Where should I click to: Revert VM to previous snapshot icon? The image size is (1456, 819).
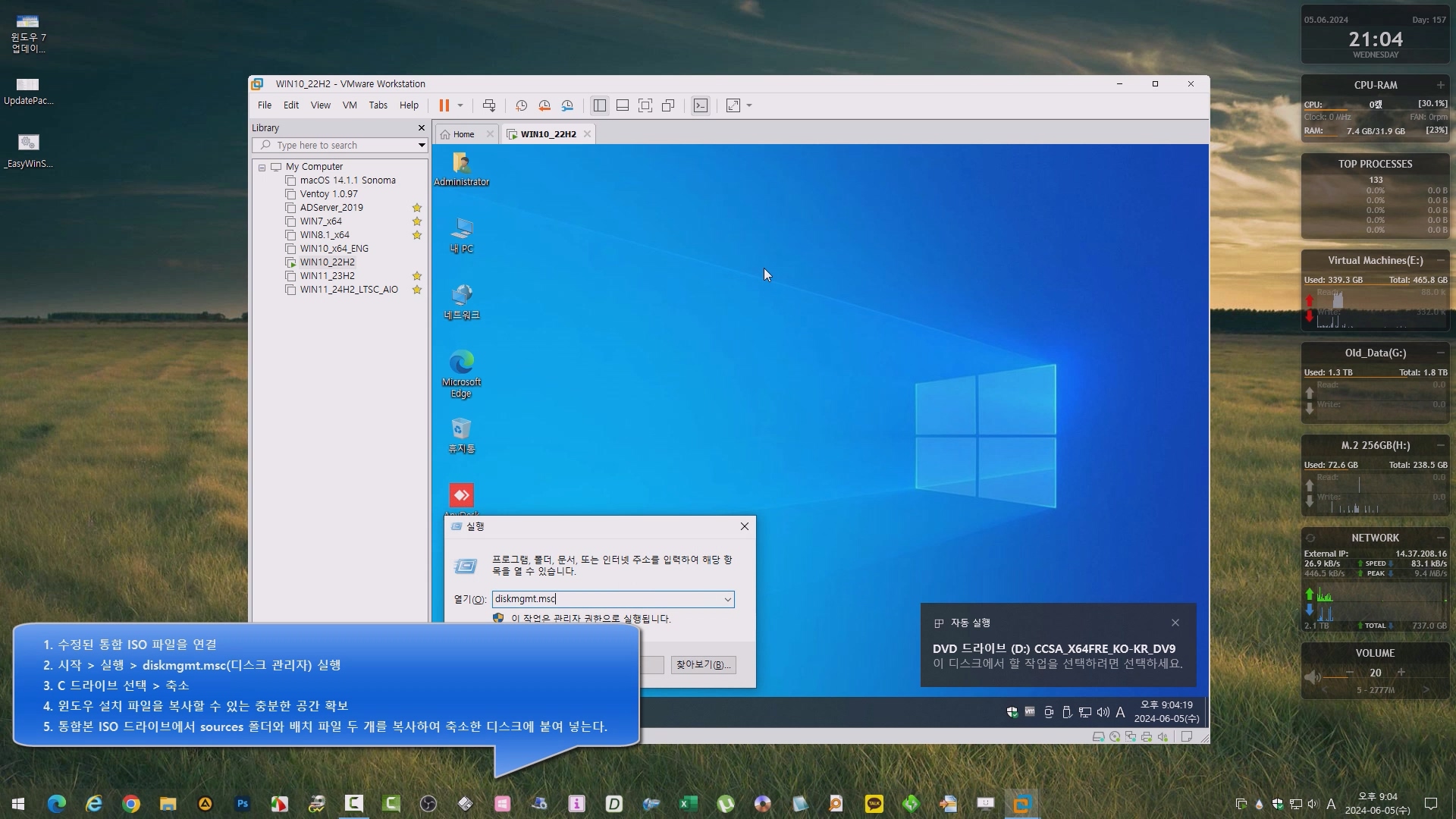[x=544, y=105]
